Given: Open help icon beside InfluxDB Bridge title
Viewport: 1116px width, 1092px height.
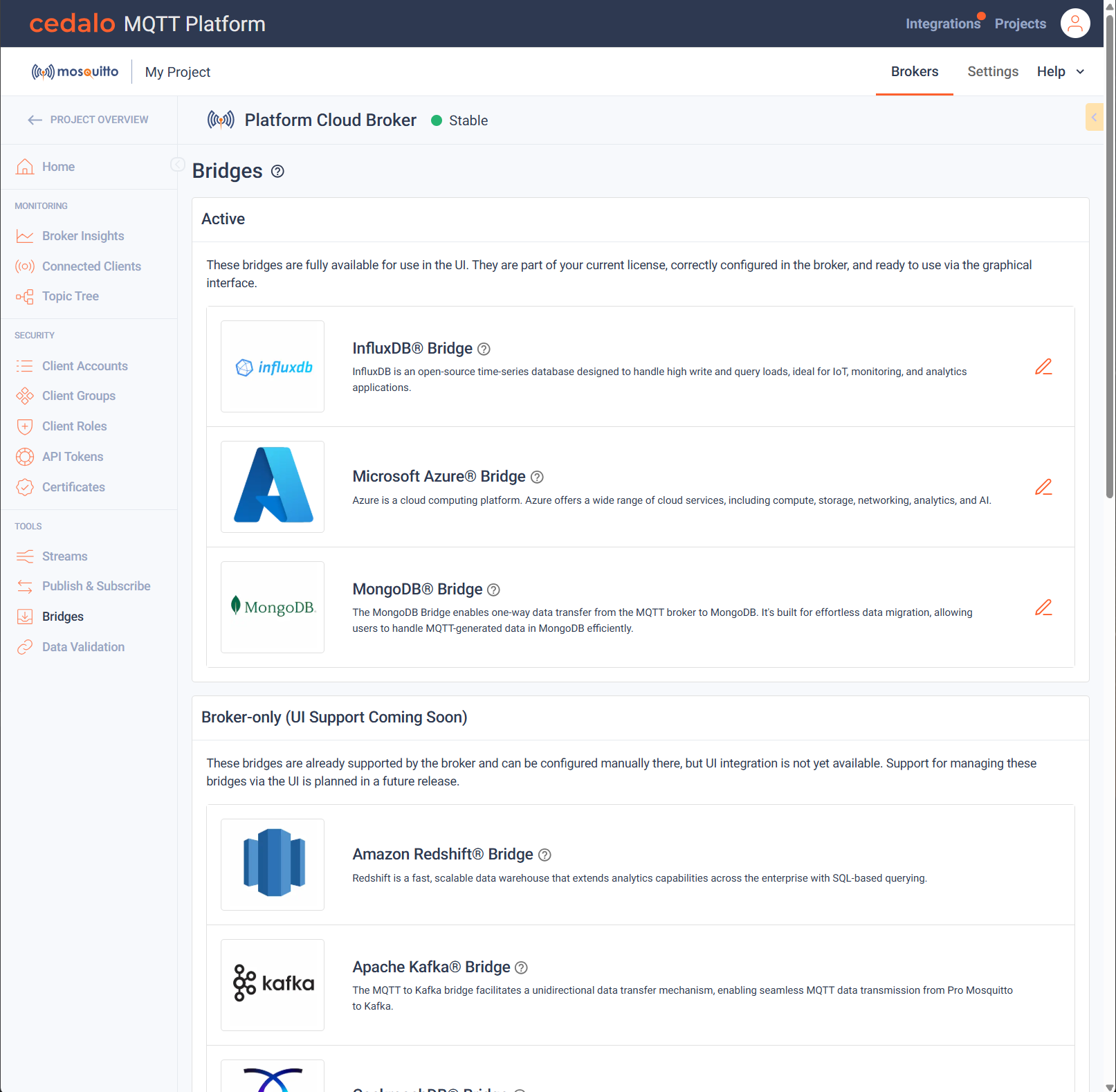Looking at the screenshot, I should (484, 349).
